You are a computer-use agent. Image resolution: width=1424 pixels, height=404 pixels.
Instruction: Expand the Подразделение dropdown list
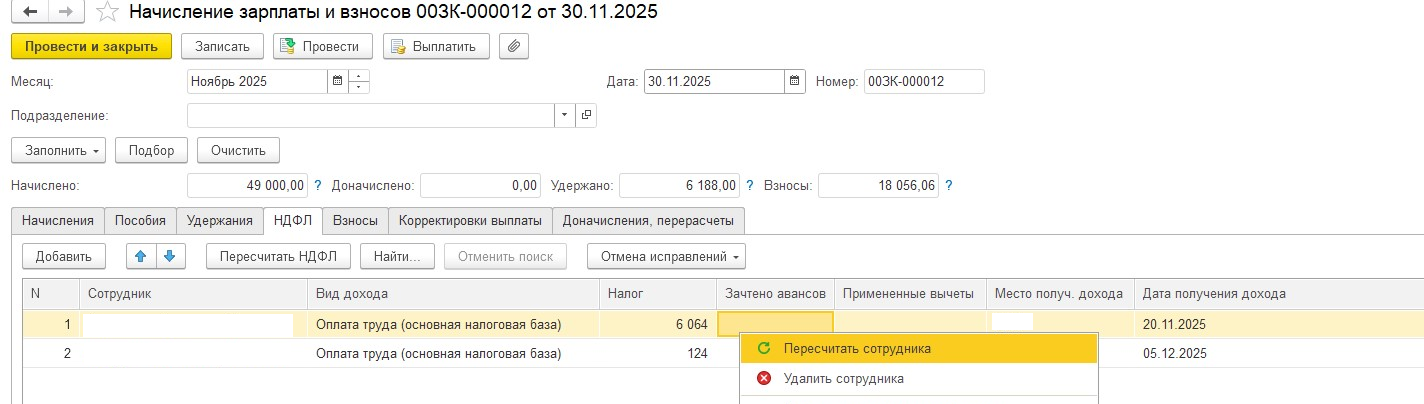point(565,115)
